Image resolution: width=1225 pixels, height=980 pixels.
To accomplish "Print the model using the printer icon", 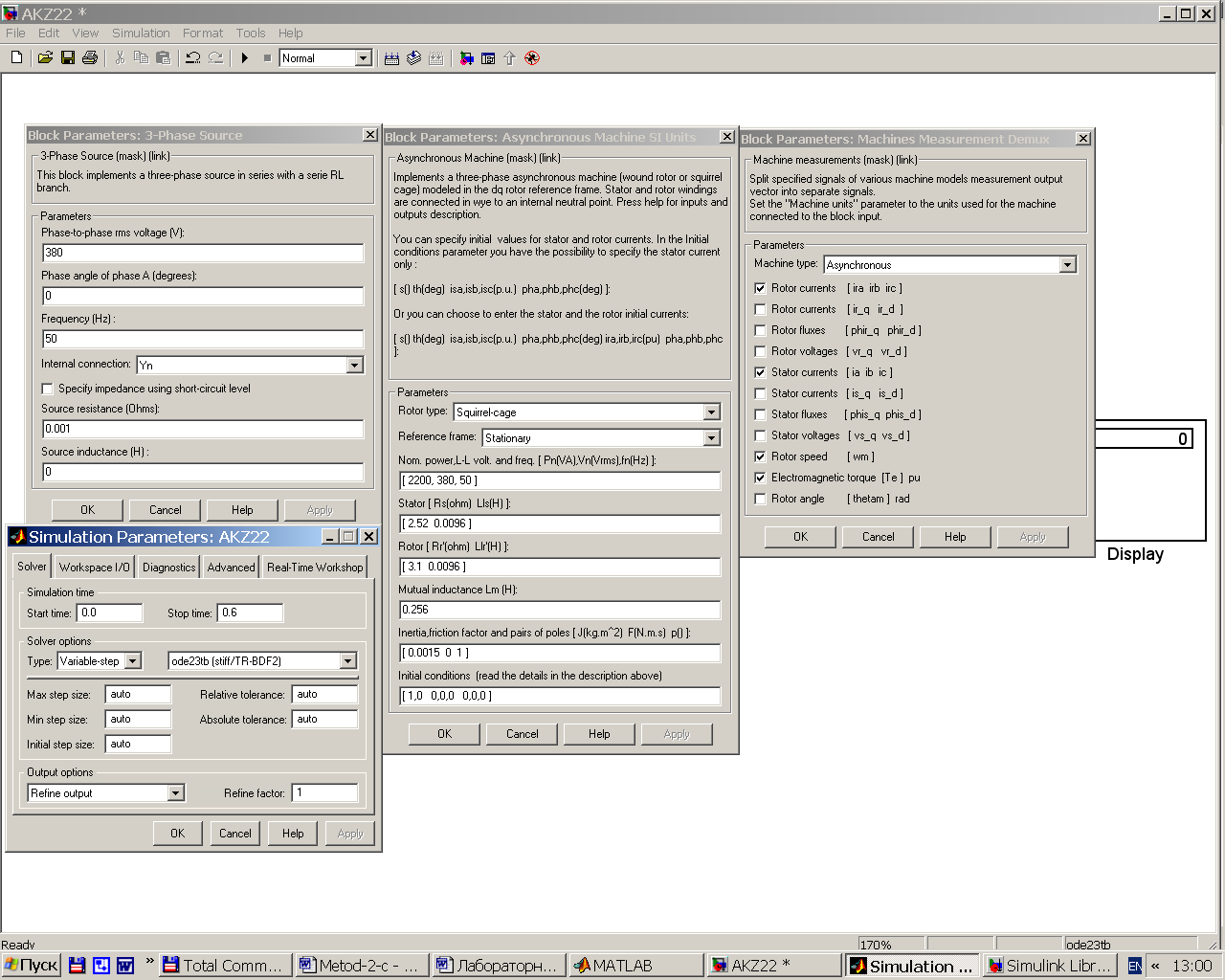I will [90, 58].
